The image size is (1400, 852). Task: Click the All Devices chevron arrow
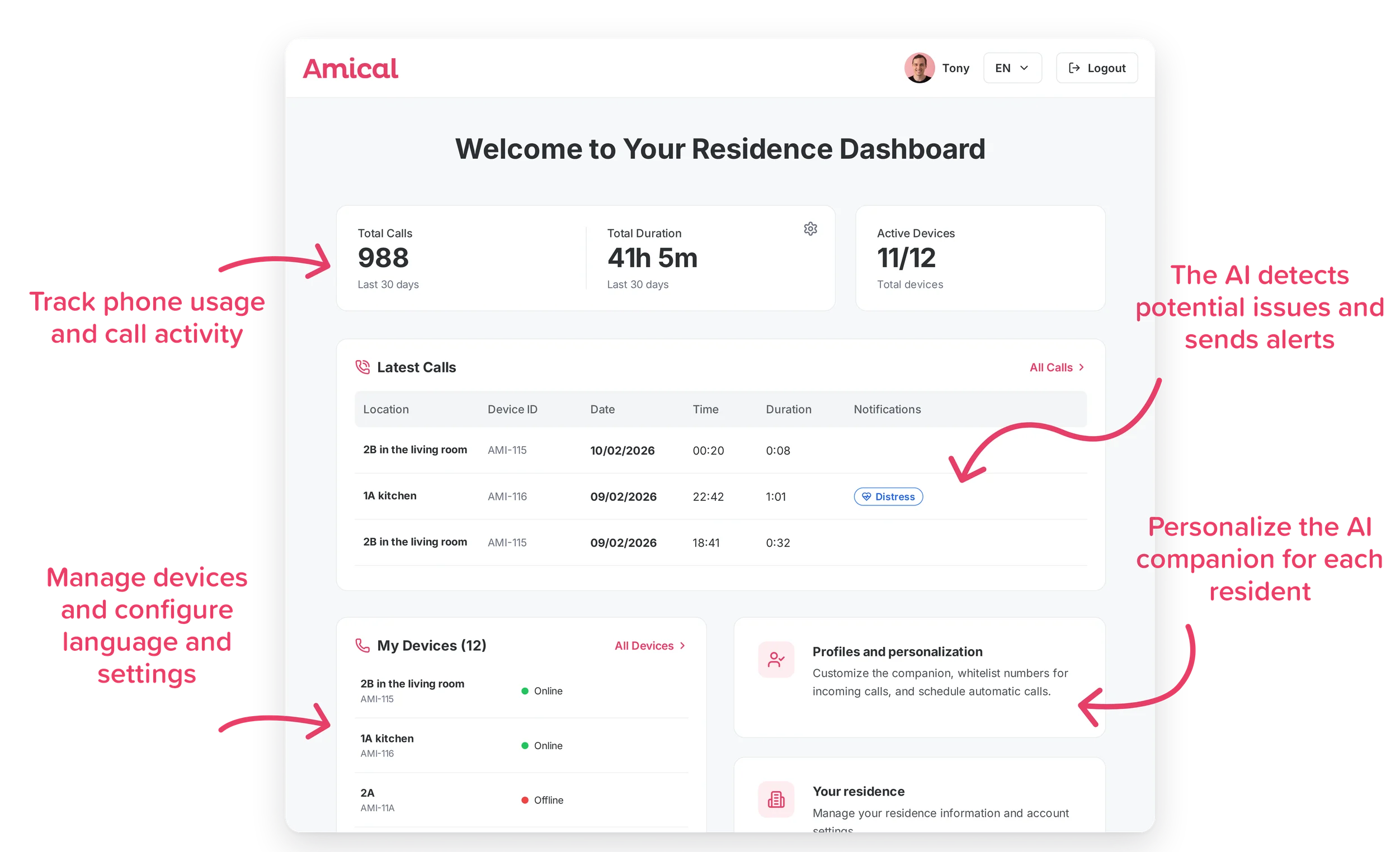click(x=682, y=646)
